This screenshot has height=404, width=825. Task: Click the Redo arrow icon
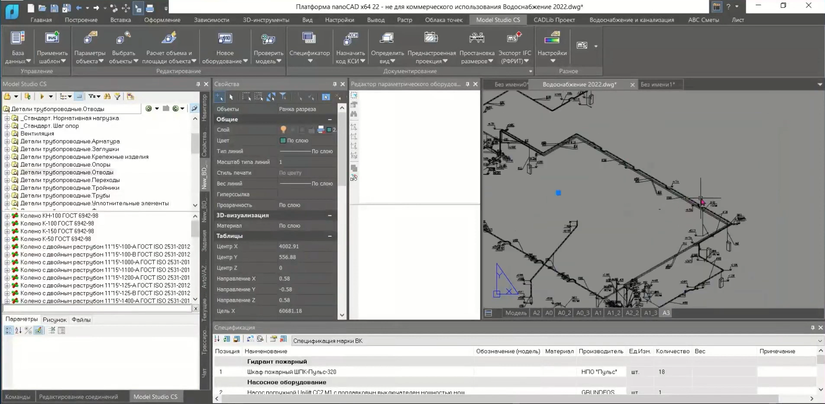pos(96,8)
